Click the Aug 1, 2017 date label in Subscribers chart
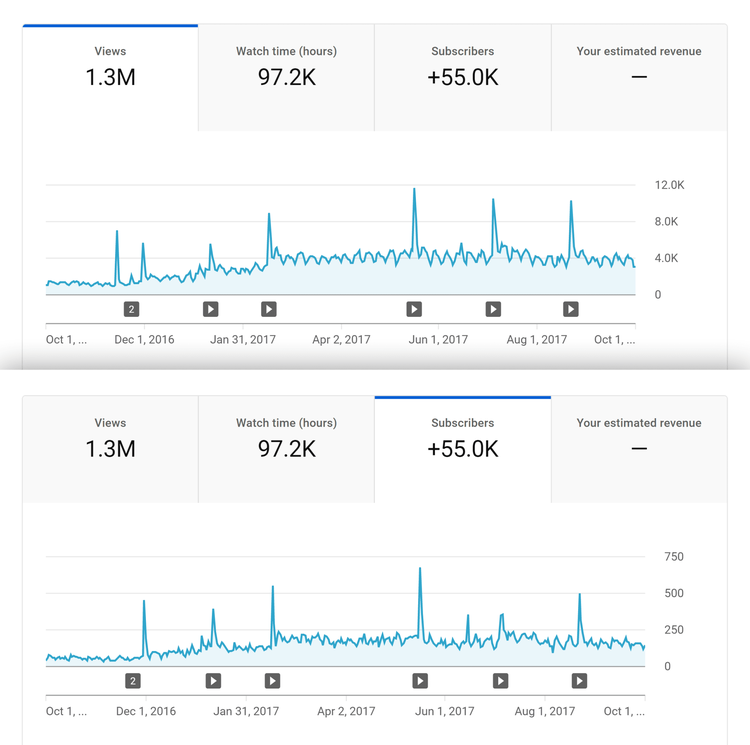 (545, 711)
